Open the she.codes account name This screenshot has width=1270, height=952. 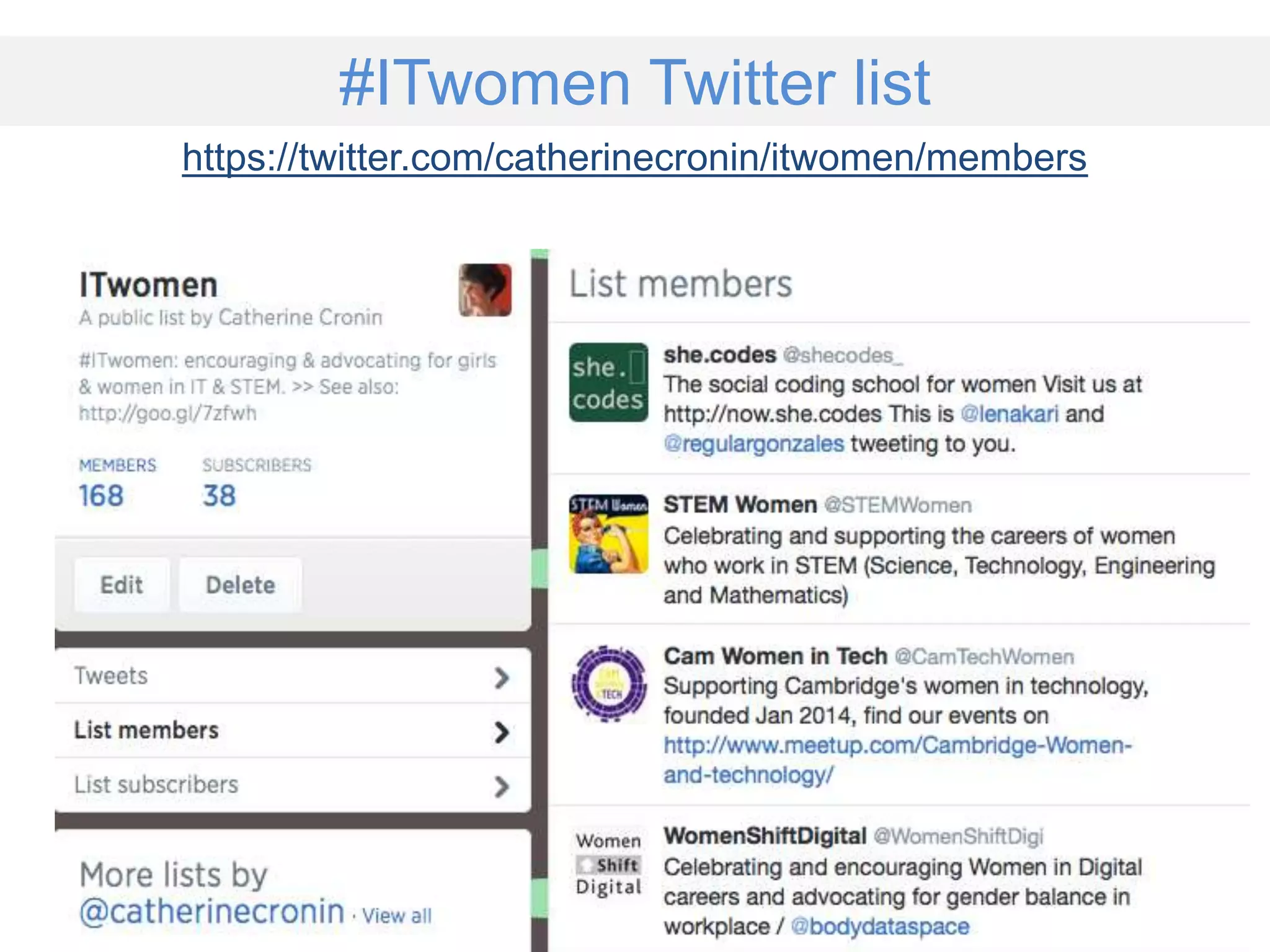(x=720, y=355)
